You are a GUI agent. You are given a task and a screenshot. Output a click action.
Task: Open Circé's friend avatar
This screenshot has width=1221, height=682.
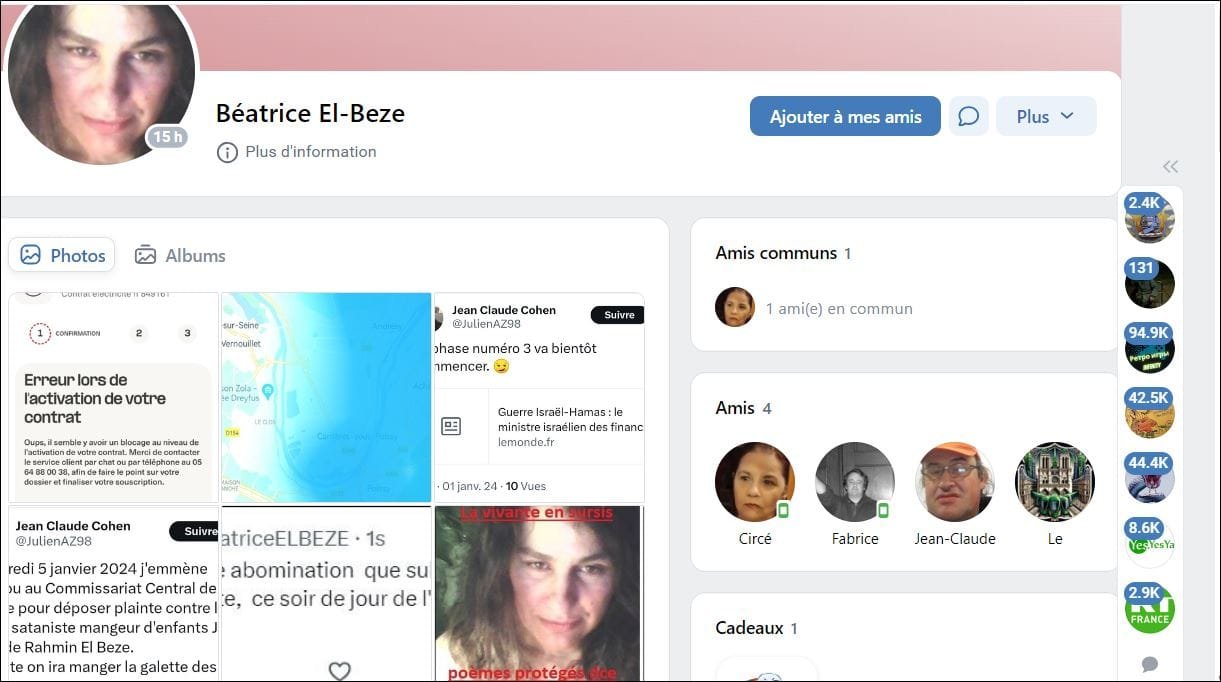coord(755,482)
